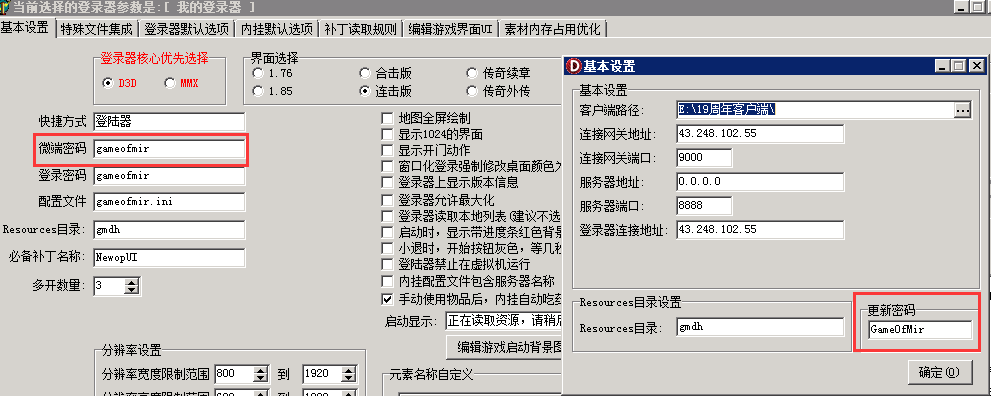The width and height of the screenshot is (991, 396).
Task: Toggle 登录器允许最大化 checkbox
Action: pyautogui.click(x=387, y=201)
